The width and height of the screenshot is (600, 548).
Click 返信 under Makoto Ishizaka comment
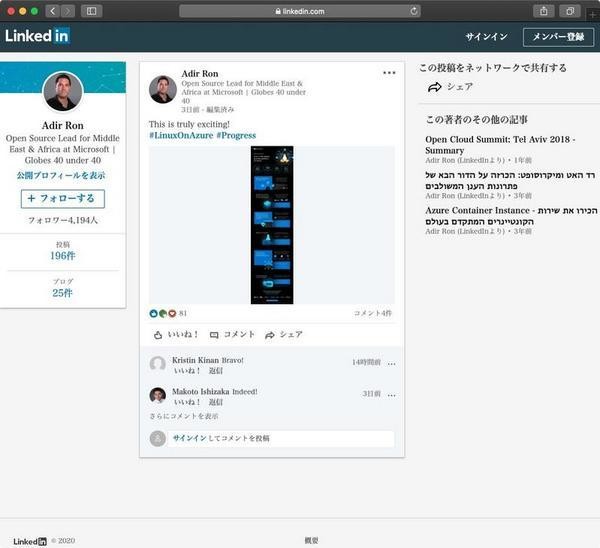coord(216,402)
